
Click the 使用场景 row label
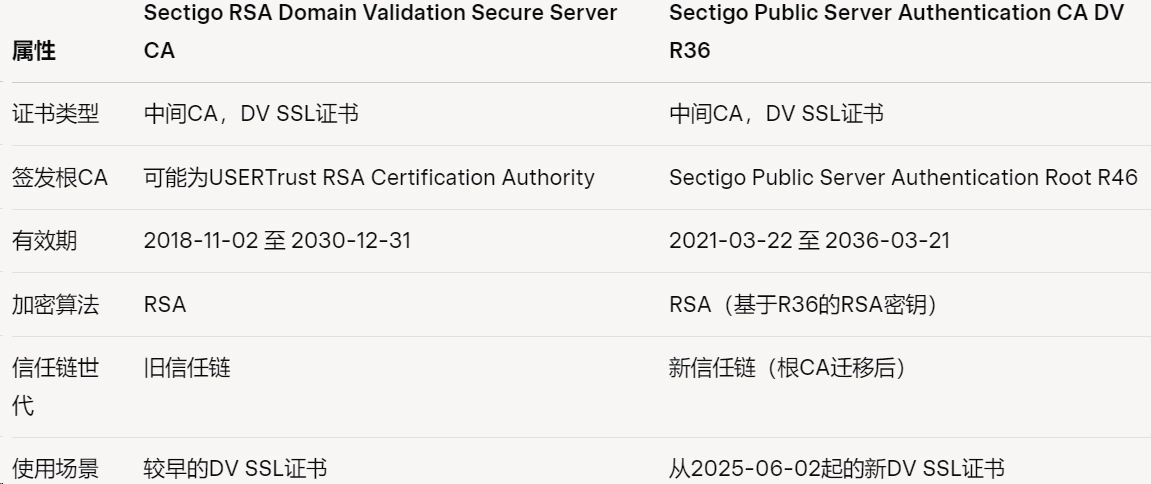55,468
